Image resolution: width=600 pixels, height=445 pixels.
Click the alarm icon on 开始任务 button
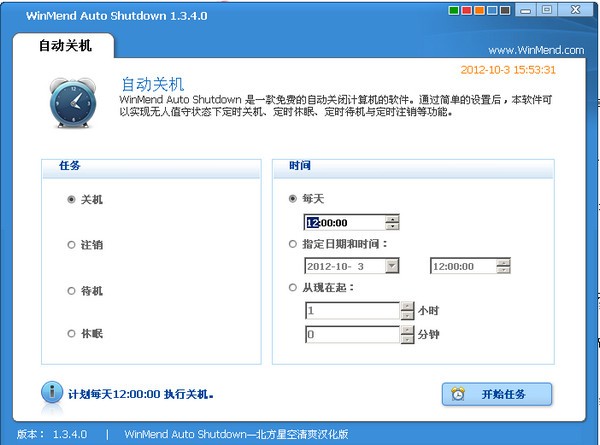(x=458, y=394)
